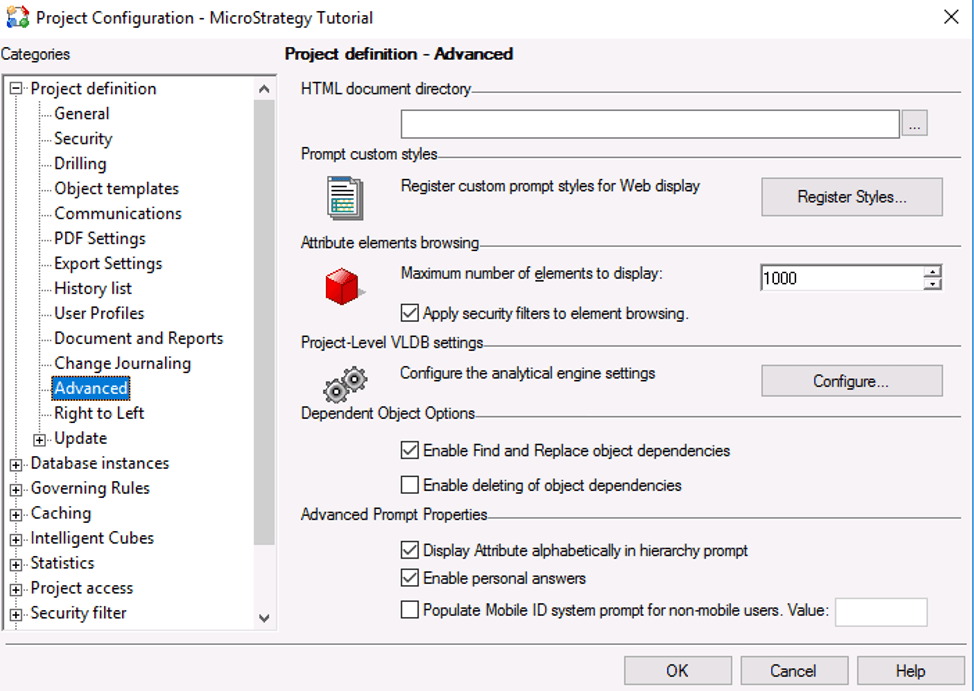Click the HTML document directory text field
This screenshot has width=974, height=691.
[x=650, y=124]
